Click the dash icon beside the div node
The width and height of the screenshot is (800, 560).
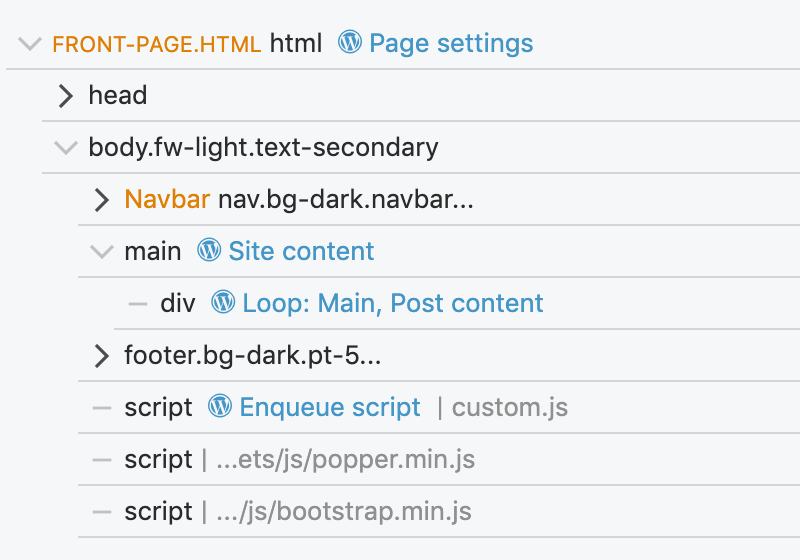(x=138, y=304)
